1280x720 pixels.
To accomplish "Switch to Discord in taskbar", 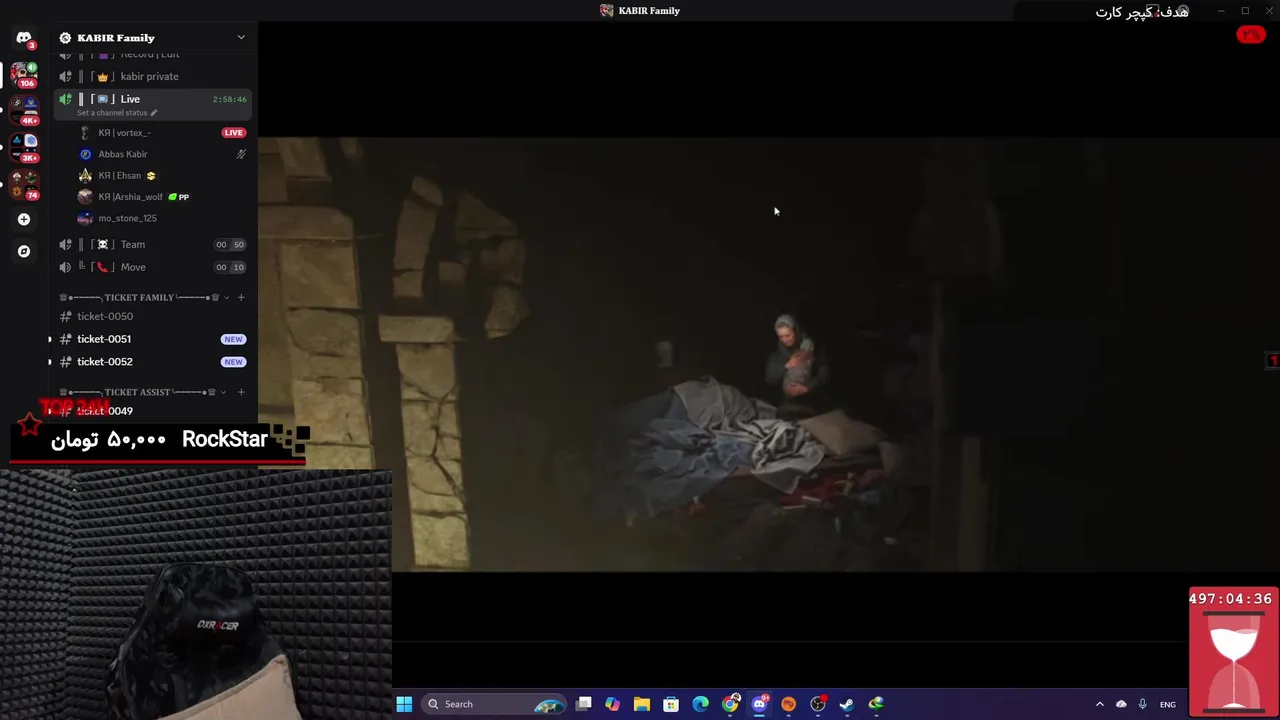I will coord(760,704).
